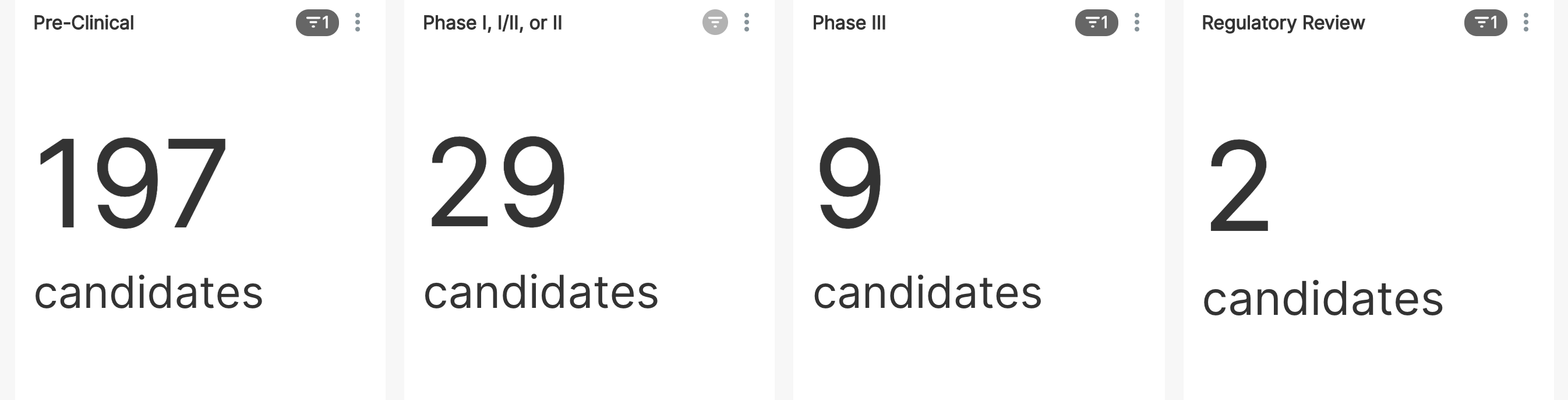Click the Pre-Clinical filter badge
The image size is (1568, 400).
[x=317, y=23]
